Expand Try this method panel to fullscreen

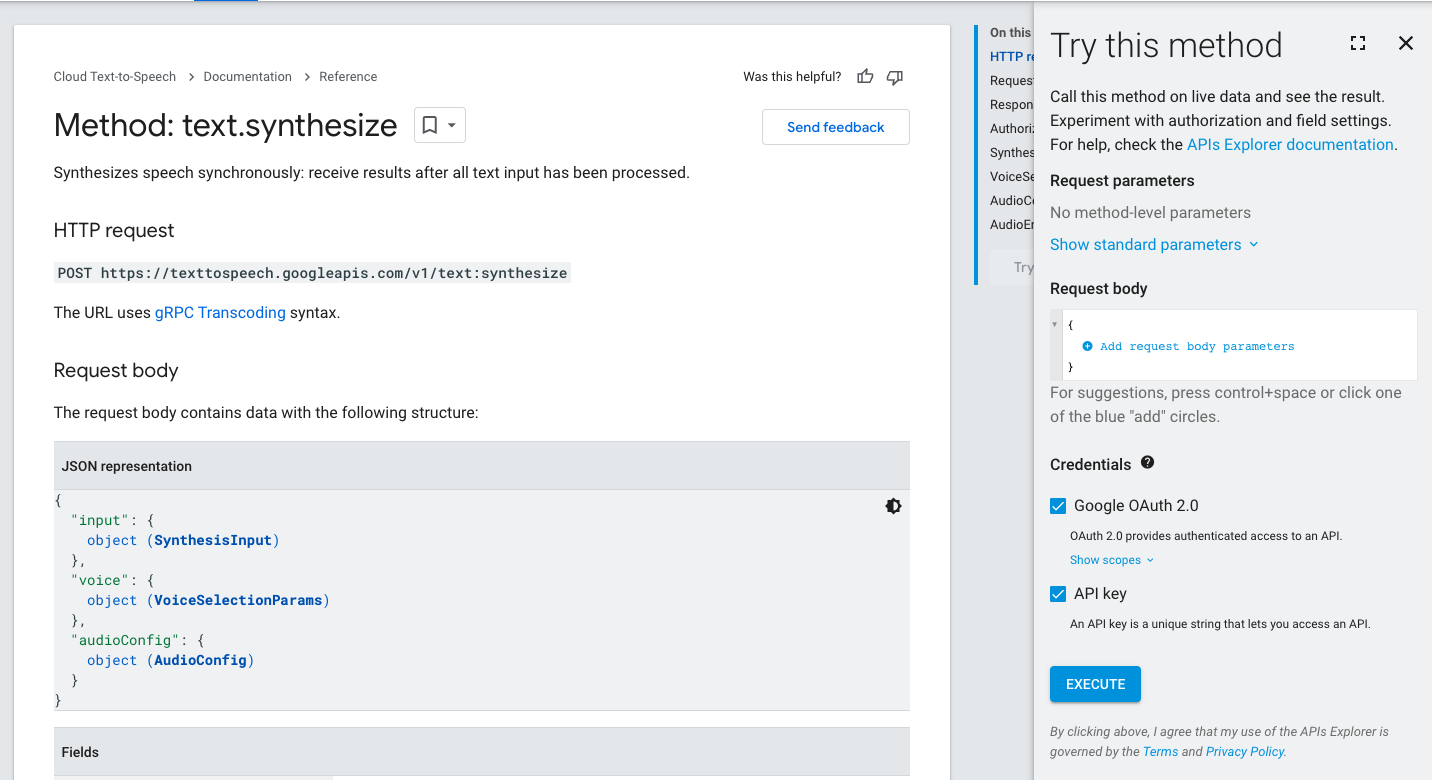1357,43
